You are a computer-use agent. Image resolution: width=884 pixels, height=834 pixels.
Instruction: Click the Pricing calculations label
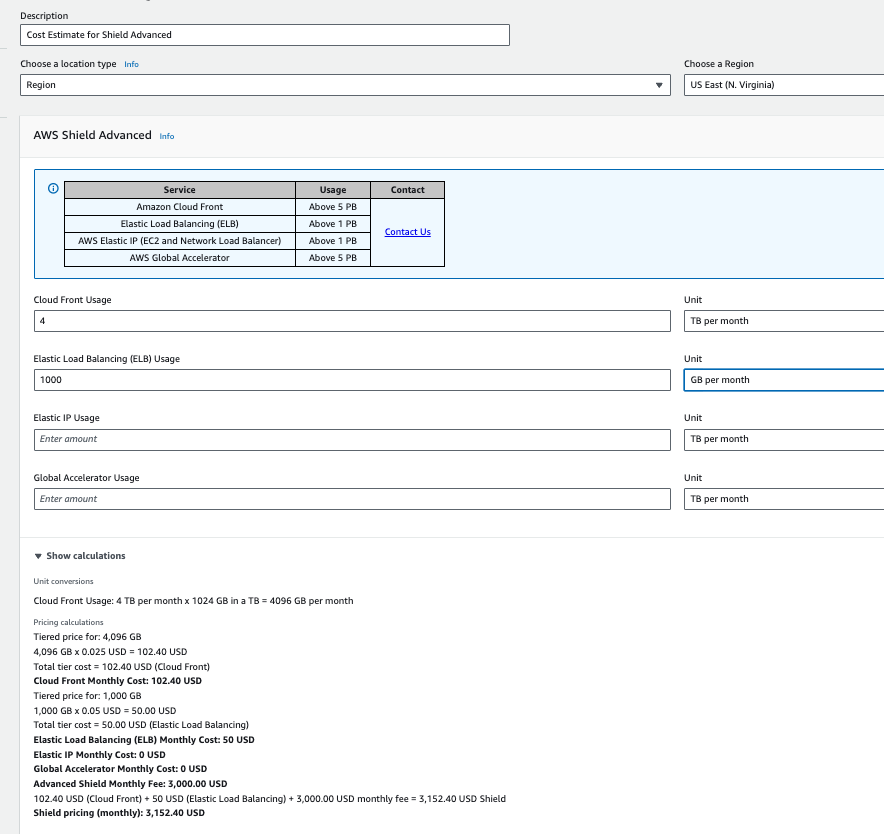click(68, 623)
